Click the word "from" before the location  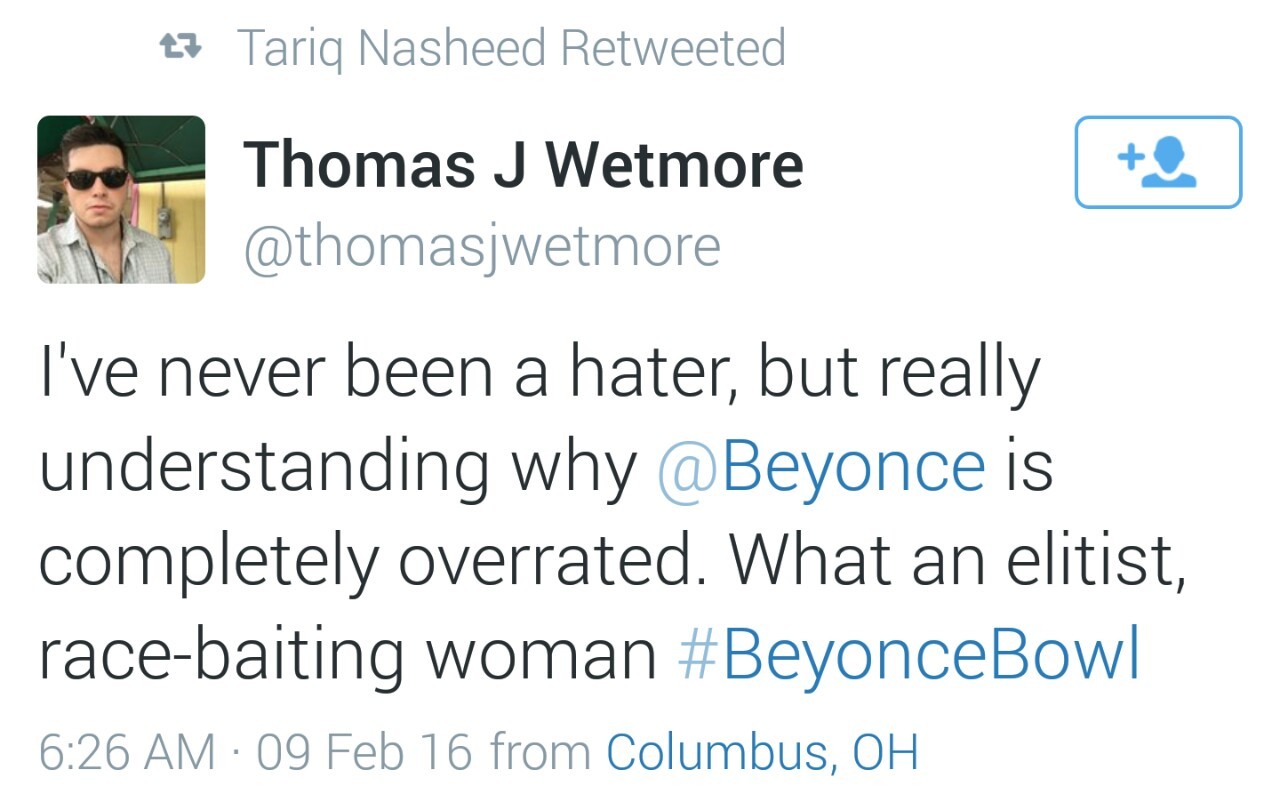(542, 752)
